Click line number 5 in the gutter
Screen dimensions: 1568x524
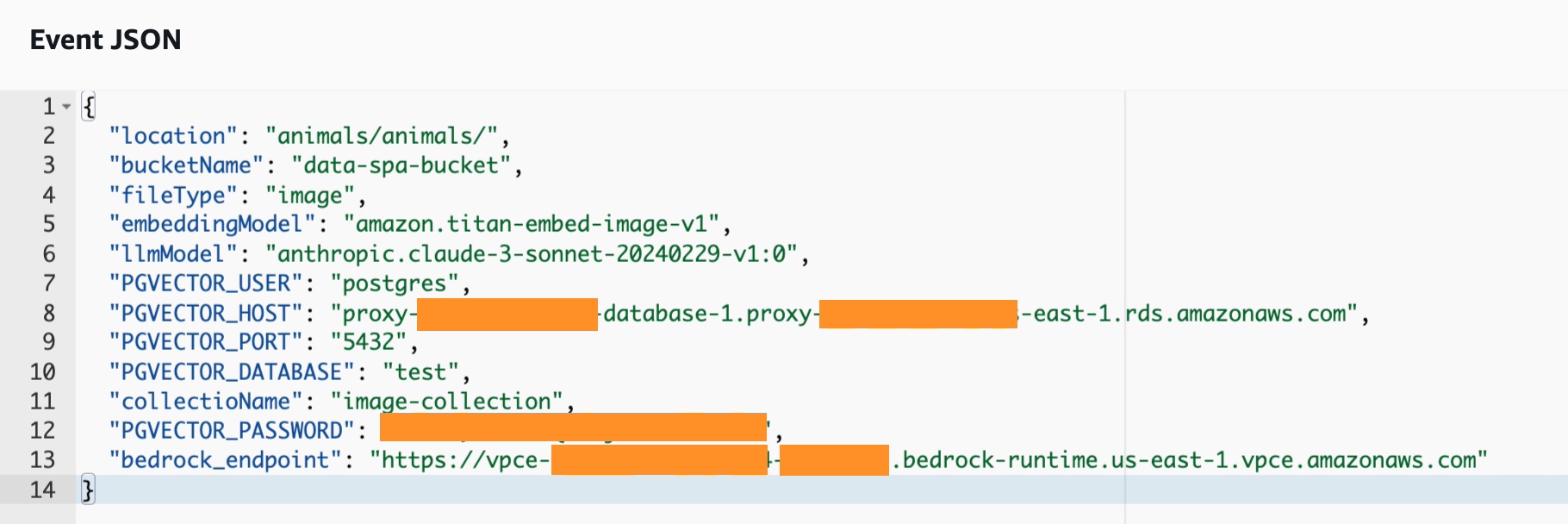pos(49,225)
